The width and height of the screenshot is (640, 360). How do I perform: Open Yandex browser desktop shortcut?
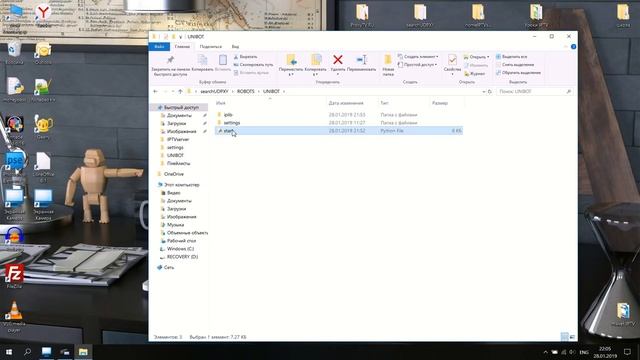tap(43, 16)
